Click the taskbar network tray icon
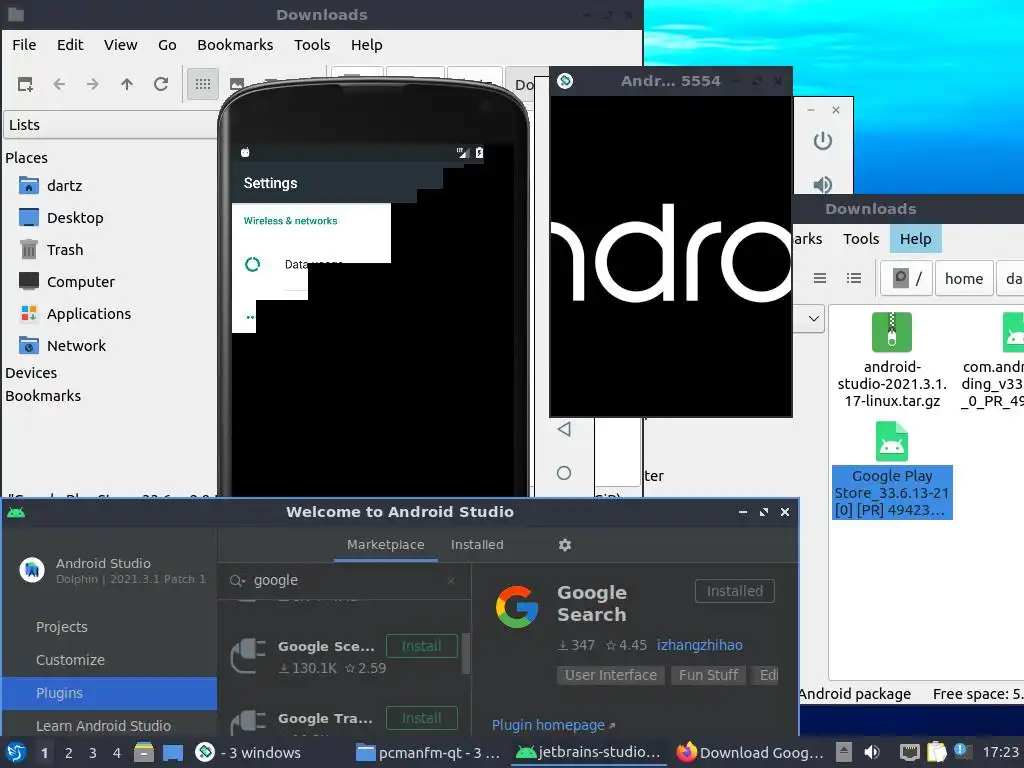1024x768 pixels. click(x=909, y=752)
